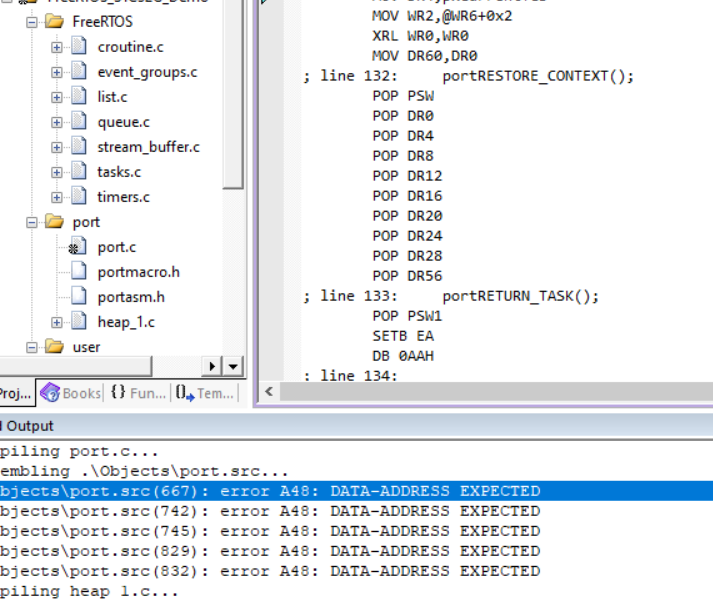The image size is (713, 599).
Task: Expand the tasks.c file node
Action: coord(56,172)
